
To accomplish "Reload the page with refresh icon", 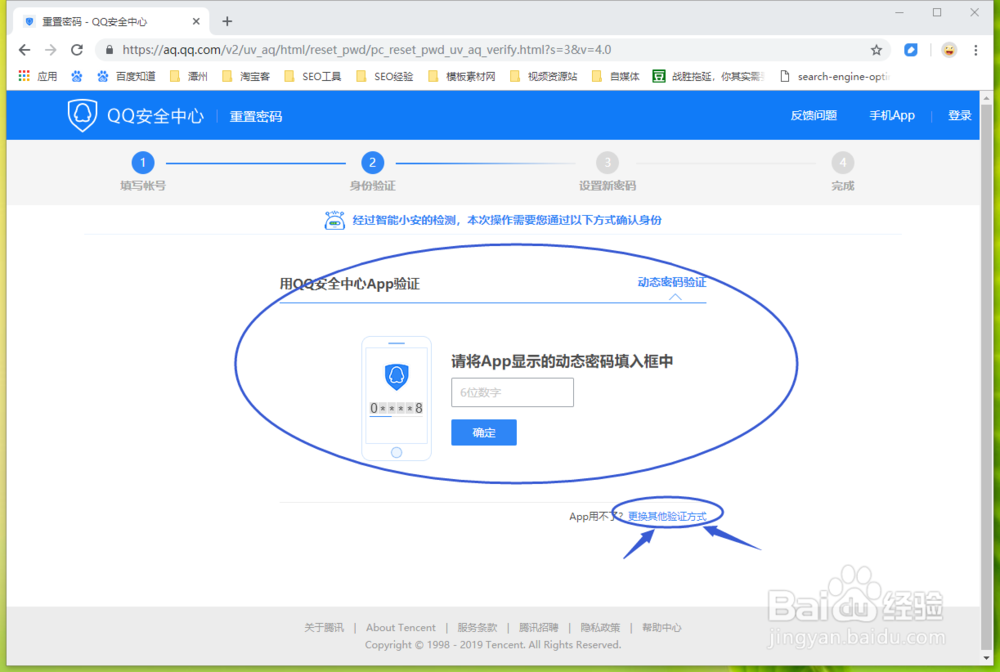I will coord(77,50).
